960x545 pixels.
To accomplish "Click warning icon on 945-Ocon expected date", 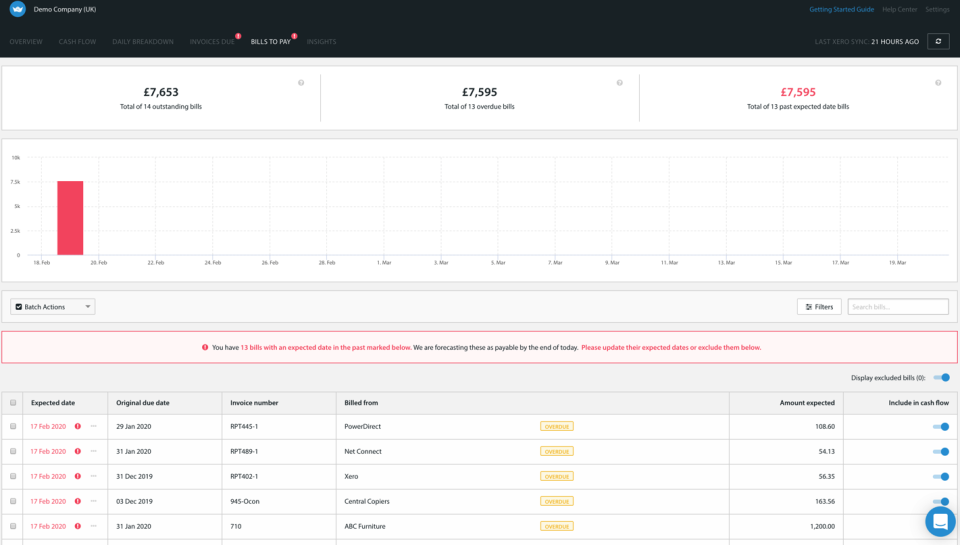I will pos(78,501).
